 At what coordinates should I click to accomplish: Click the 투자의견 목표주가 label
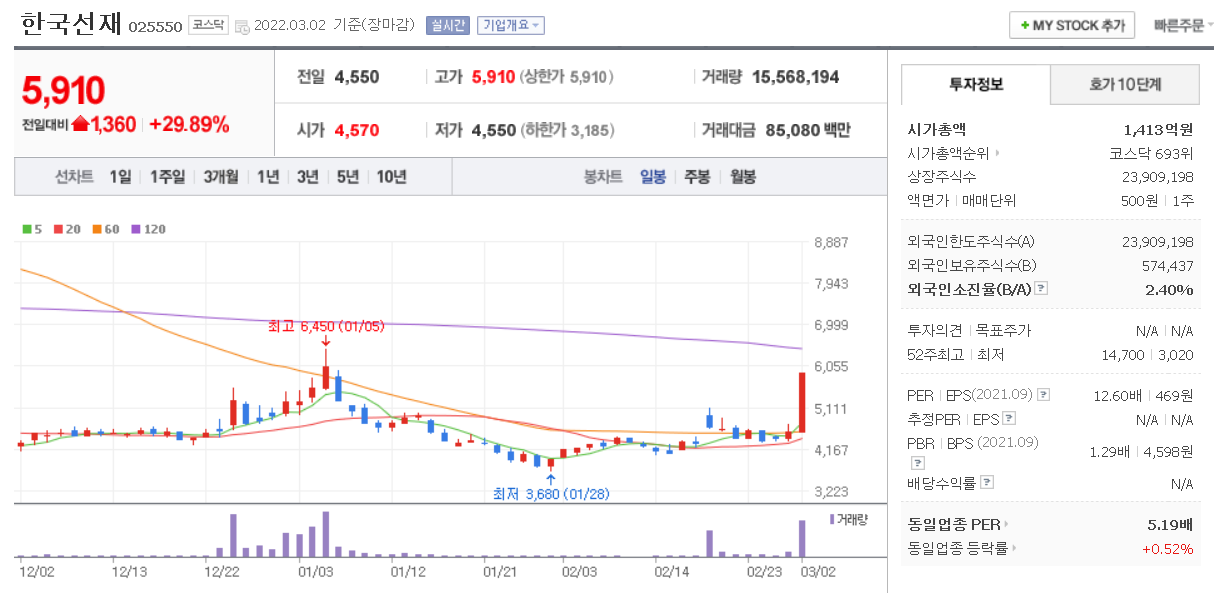point(969,330)
